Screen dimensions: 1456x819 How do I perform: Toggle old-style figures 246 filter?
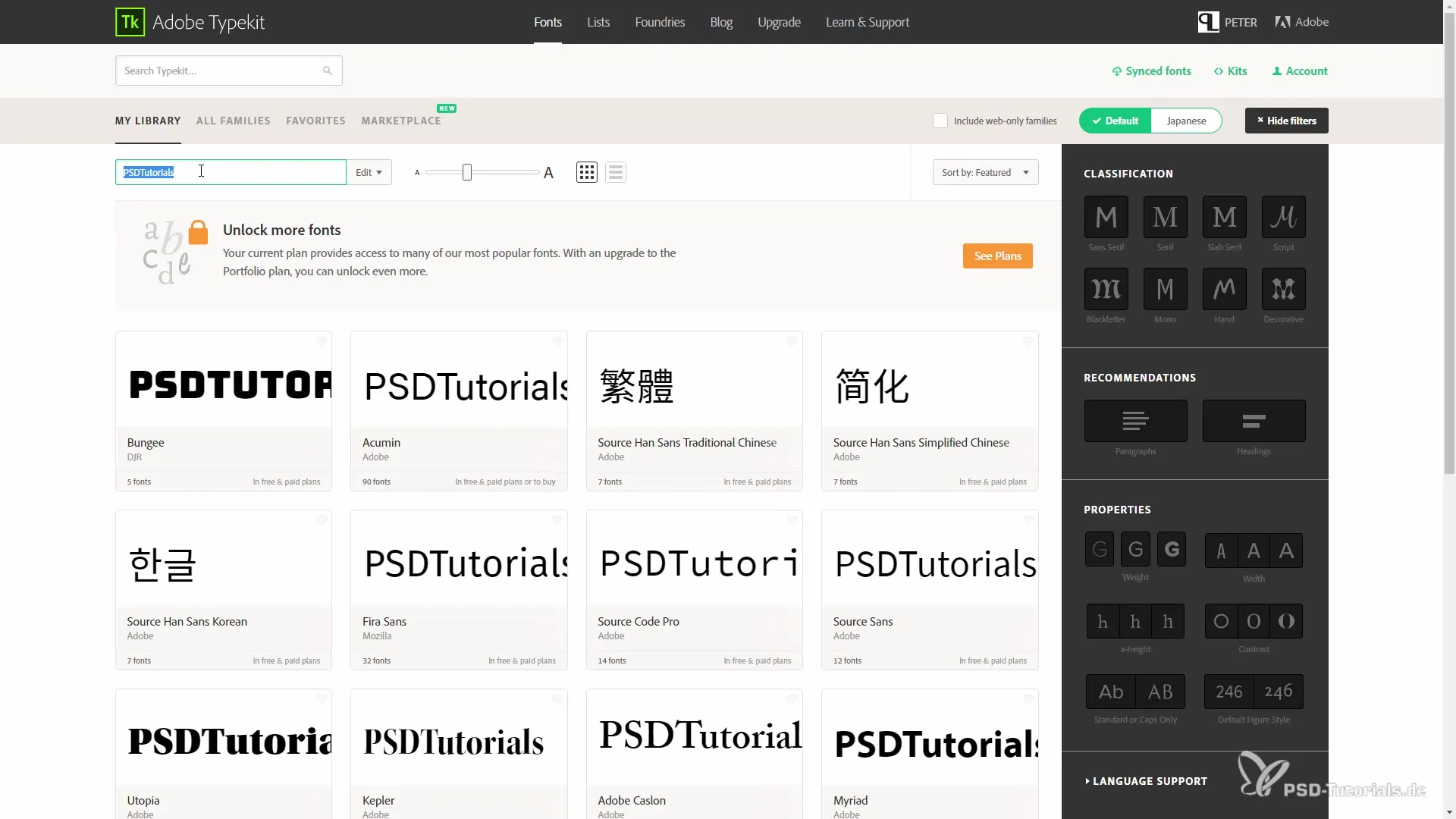pos(1279,692)
